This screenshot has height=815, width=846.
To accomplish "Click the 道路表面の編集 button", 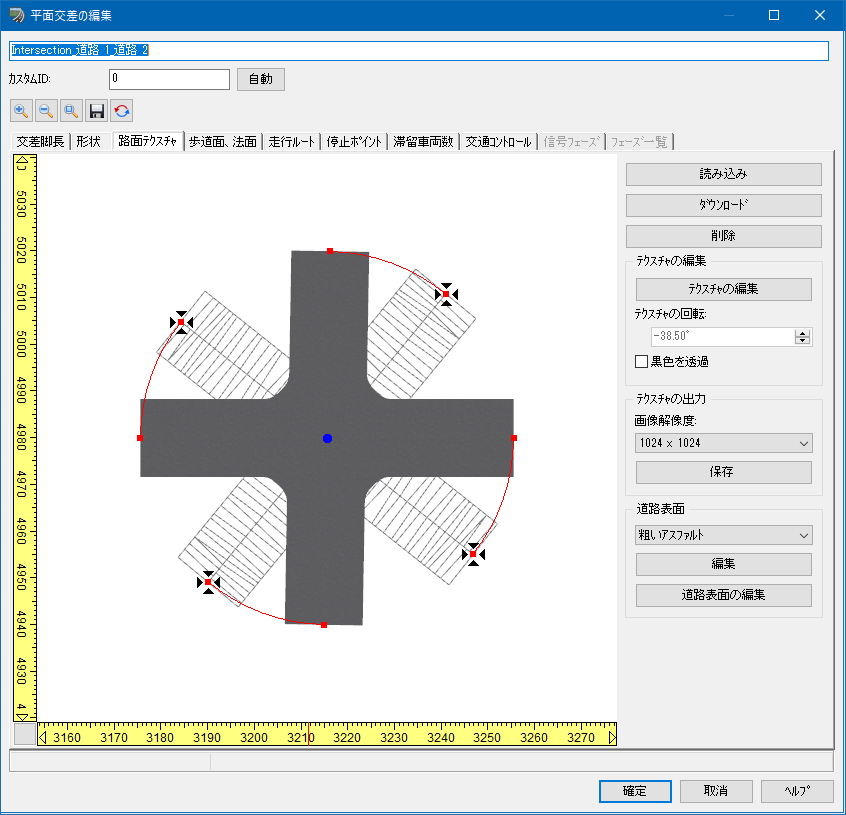I will (723, 595).
